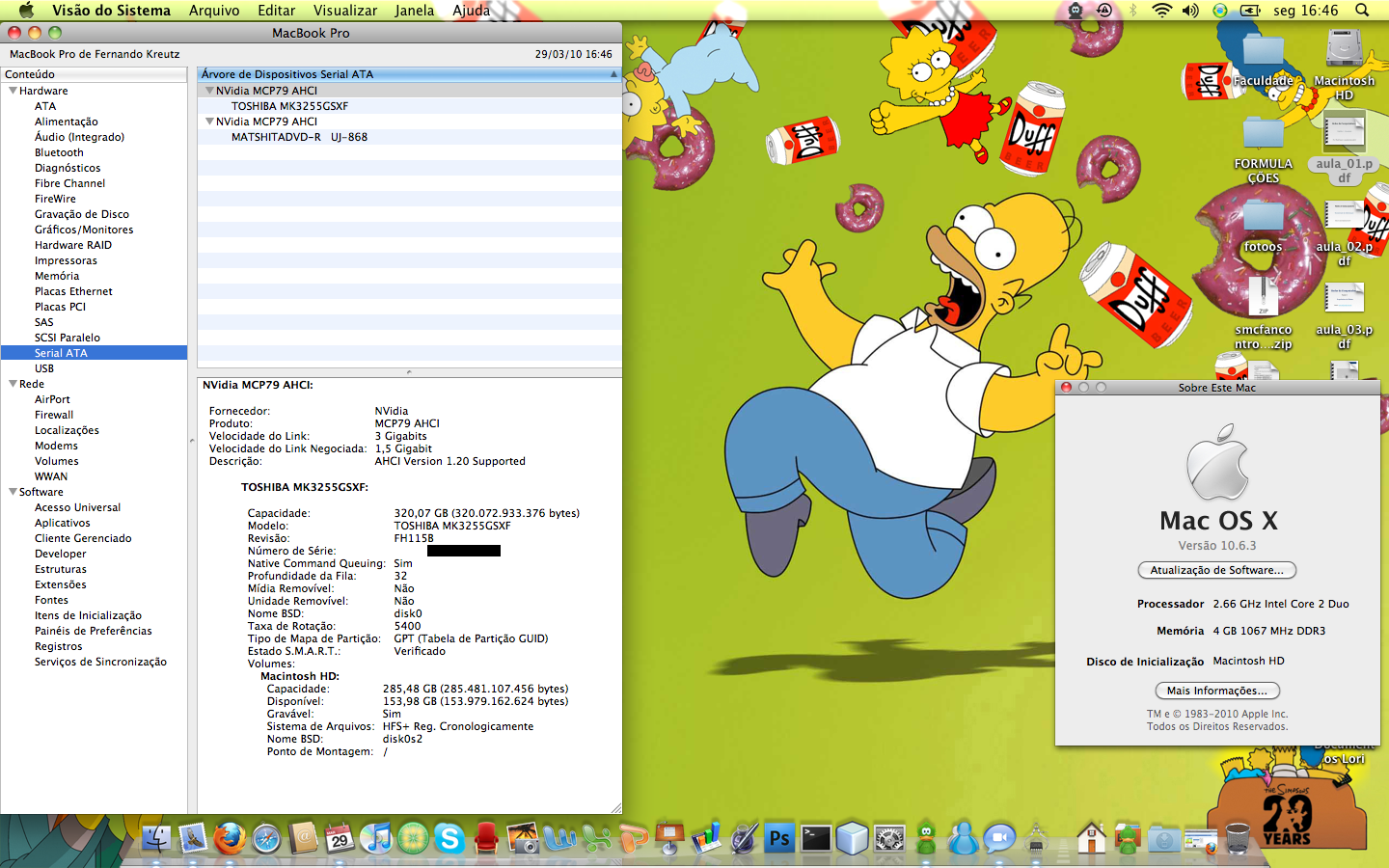Open VirtualBox cube icon in Dock
Viewport: 1389px width, 868px height.
(x=853, y=839)
